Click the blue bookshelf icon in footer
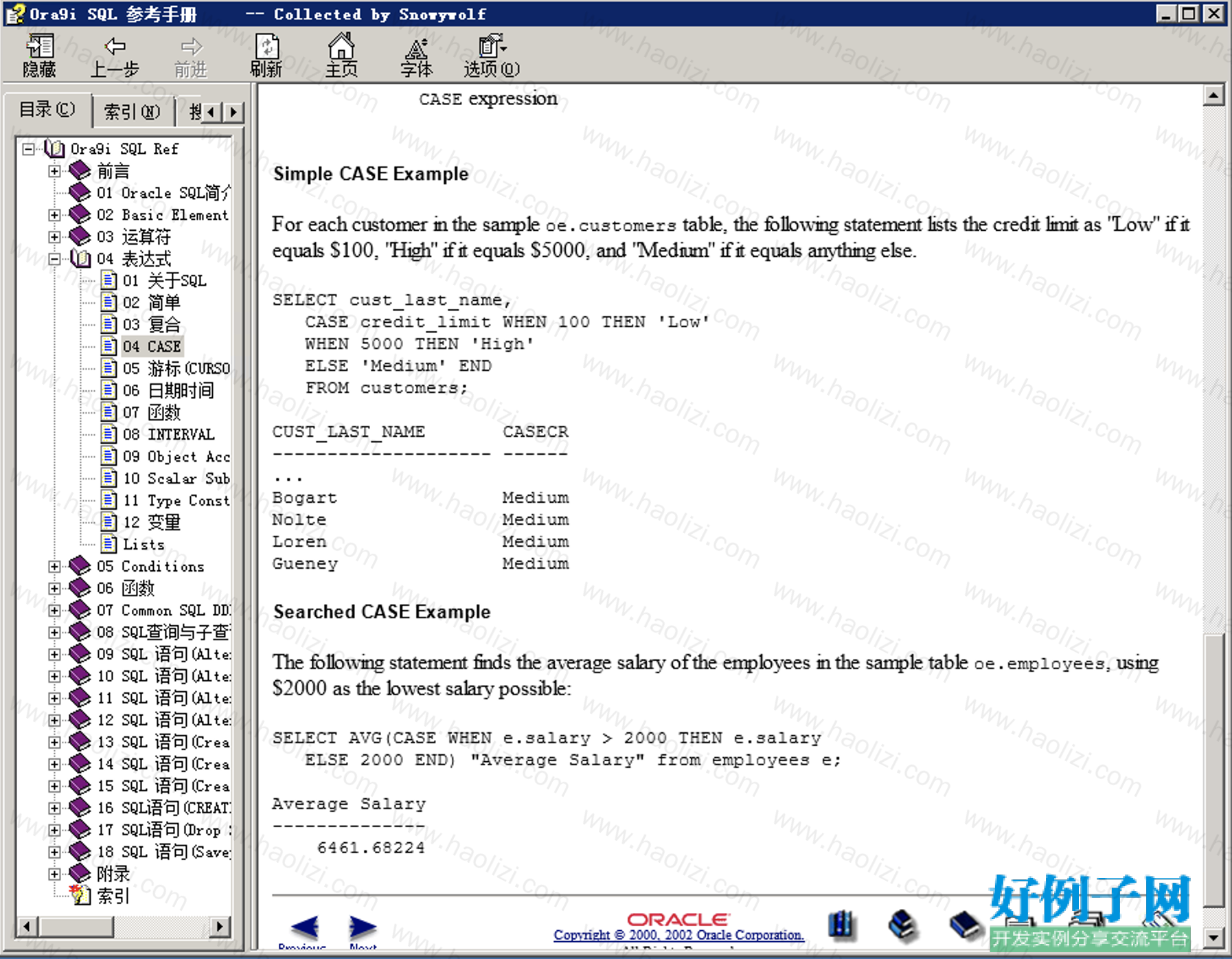Screen dimensions: 1232x959 click(841, 925)
